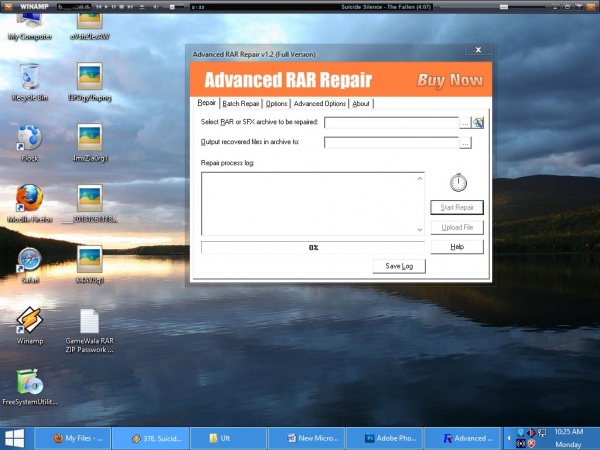Click the network tray icon
This screenshot has width=600, height=450.
point(541,433)
